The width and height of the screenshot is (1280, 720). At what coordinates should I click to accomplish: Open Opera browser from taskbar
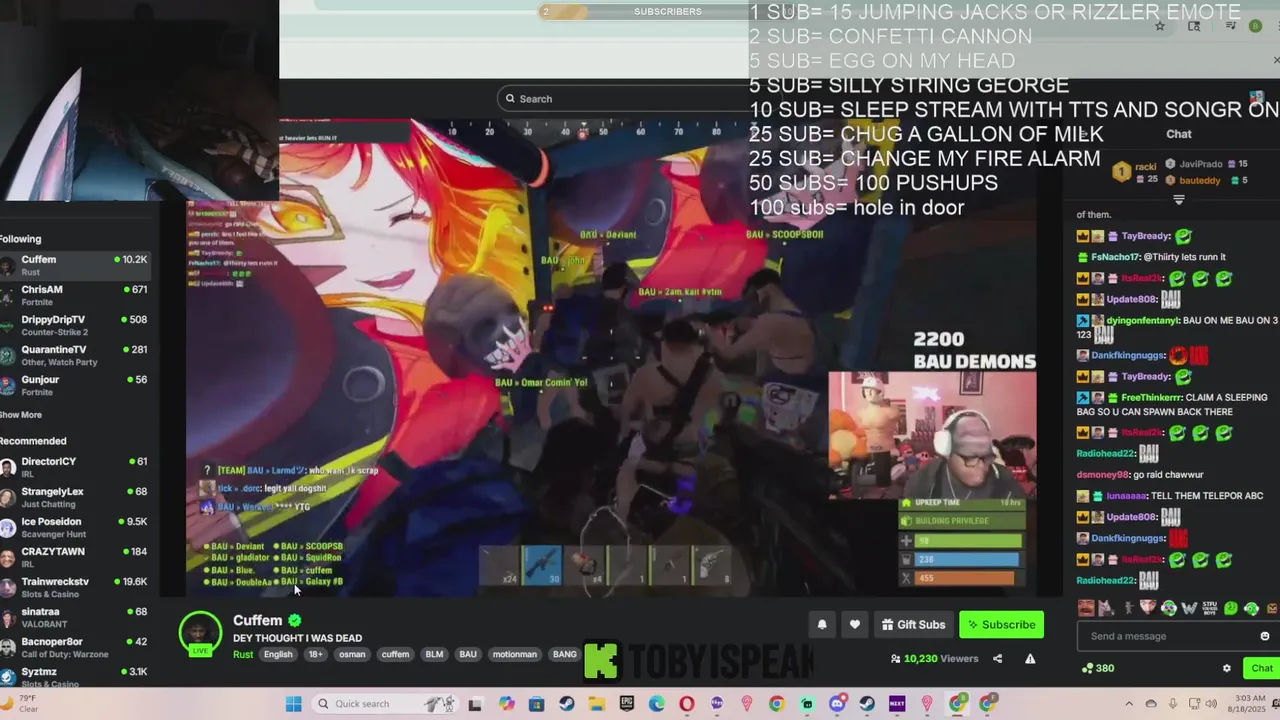coord(687,704)
